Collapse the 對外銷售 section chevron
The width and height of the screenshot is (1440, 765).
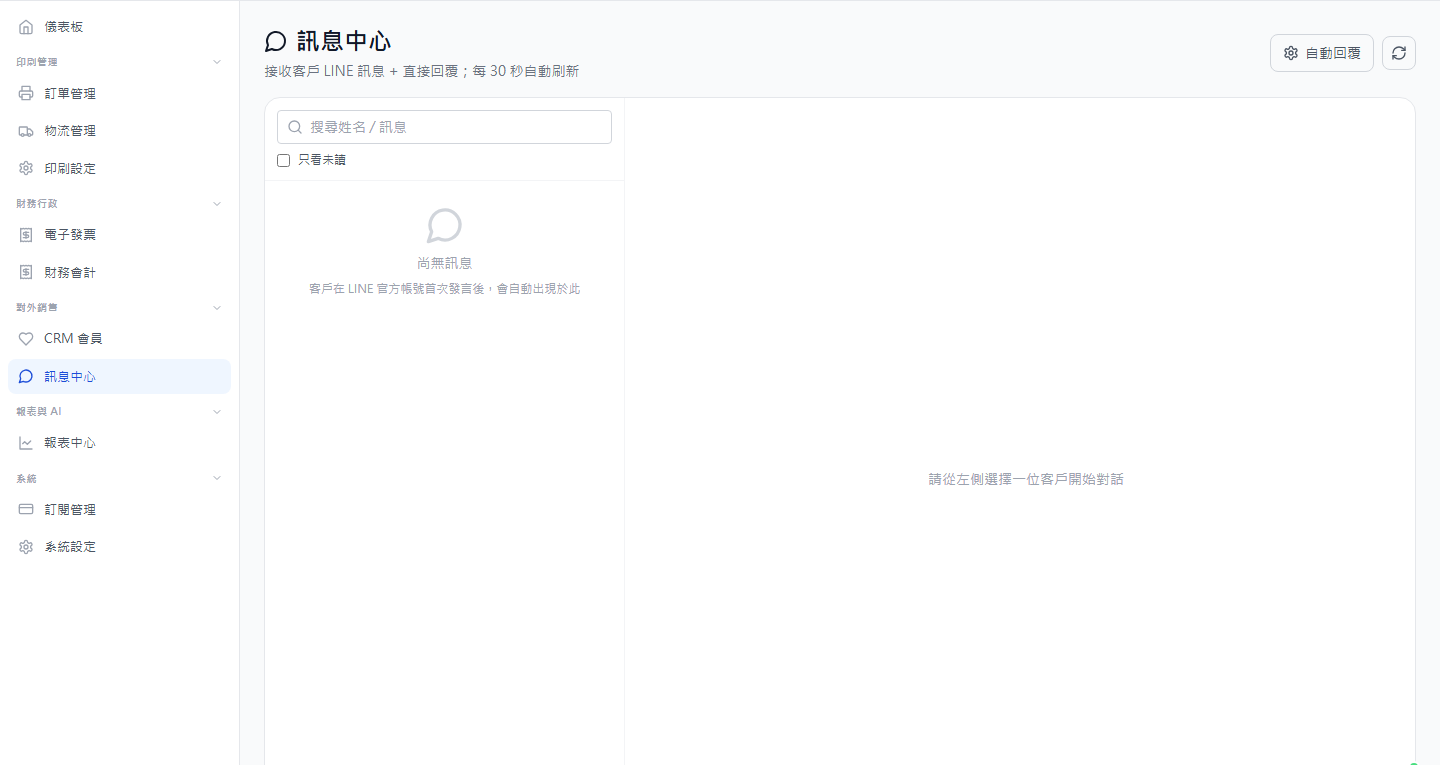pos(217,308)
